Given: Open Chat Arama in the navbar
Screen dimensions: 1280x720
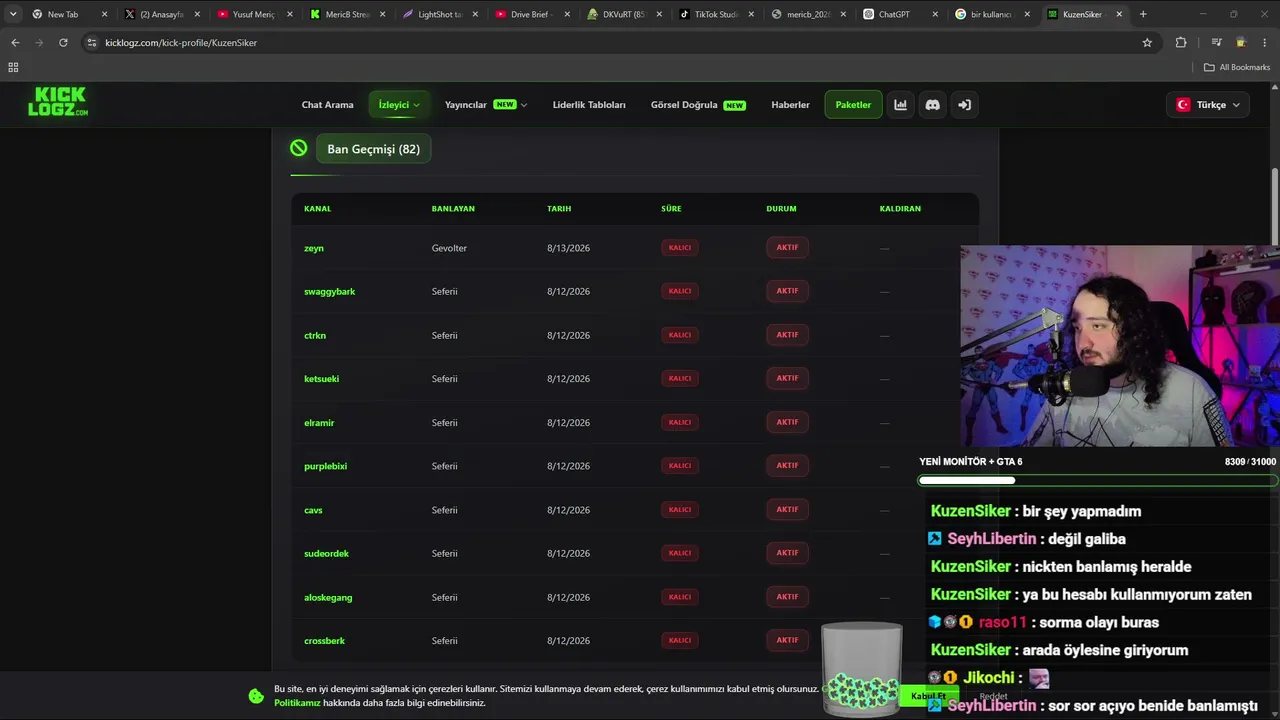Looking at the screenshot, I should (328, 104).
